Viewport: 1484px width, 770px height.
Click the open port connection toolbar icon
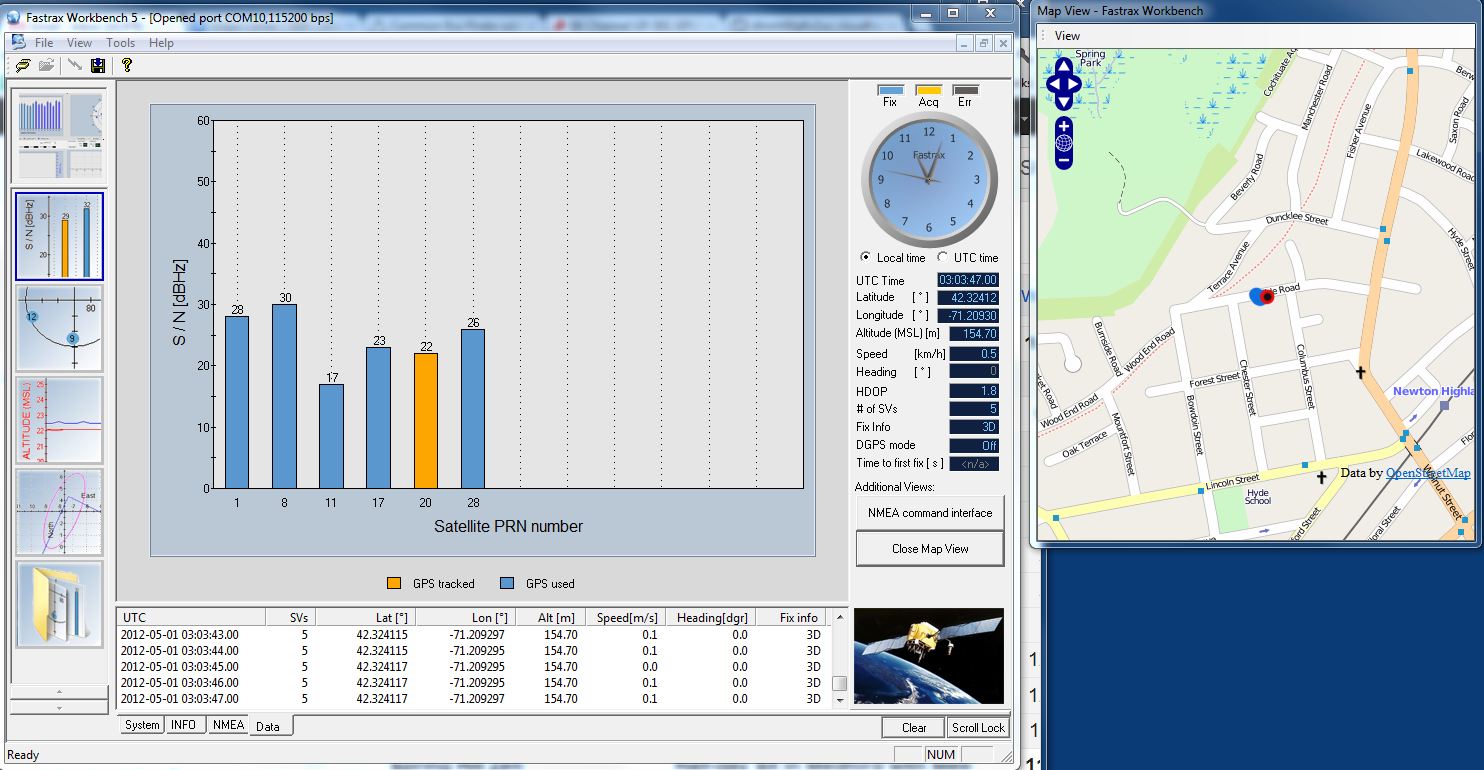tap(22, 66)
